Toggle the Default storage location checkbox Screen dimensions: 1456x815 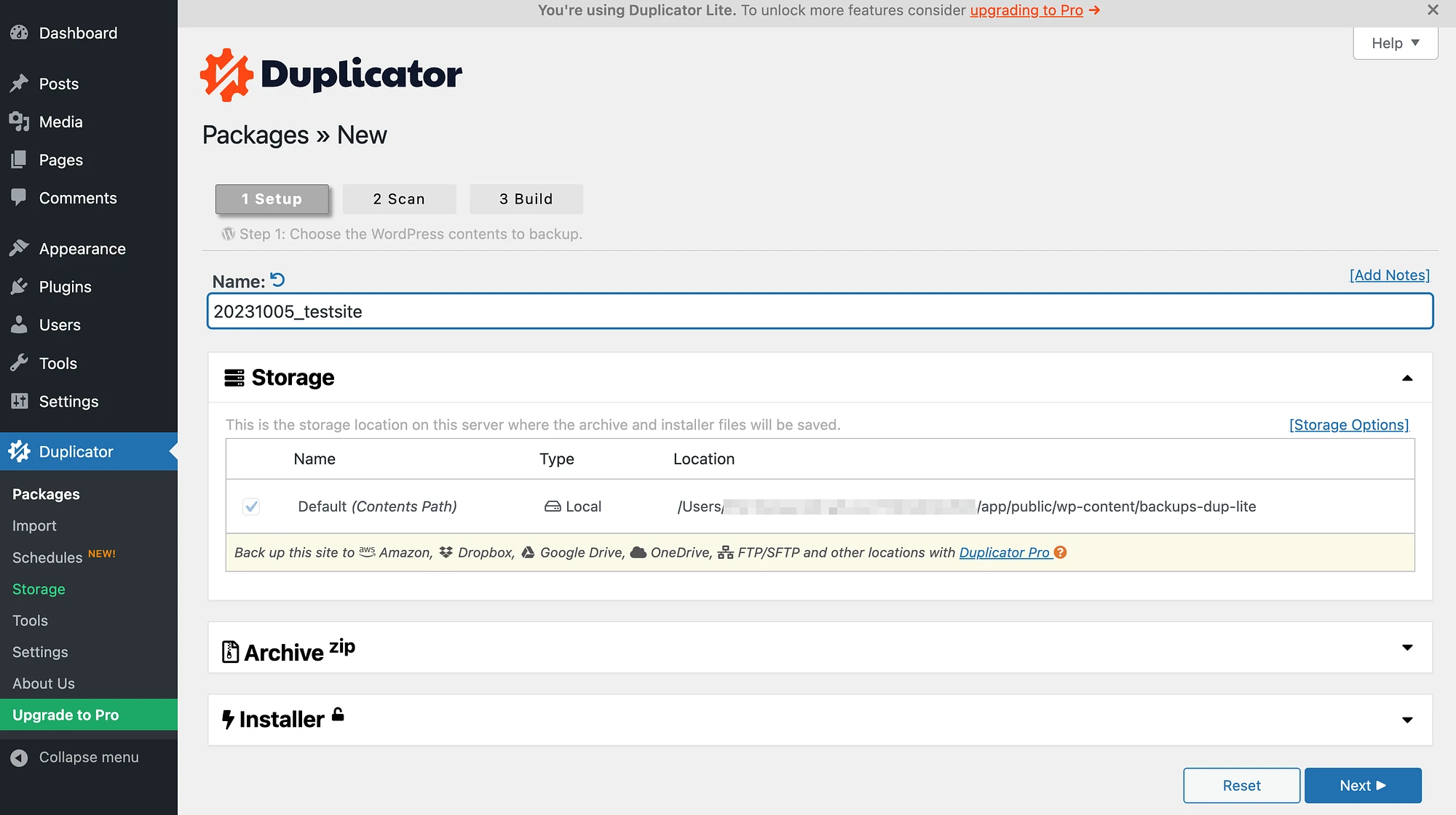(251, 506)
